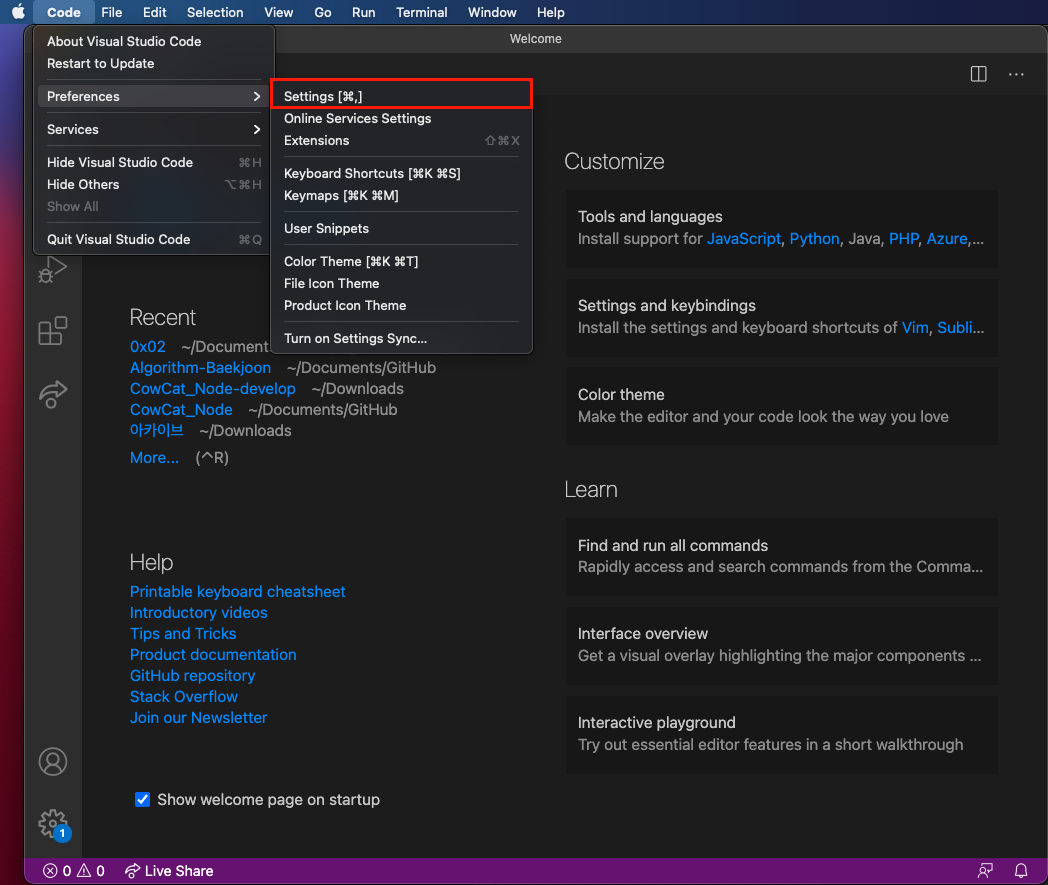Open GitHub repository link
Image resolution: width=1048 pixels, height=885 pixels.
click(x=192, y=676)
